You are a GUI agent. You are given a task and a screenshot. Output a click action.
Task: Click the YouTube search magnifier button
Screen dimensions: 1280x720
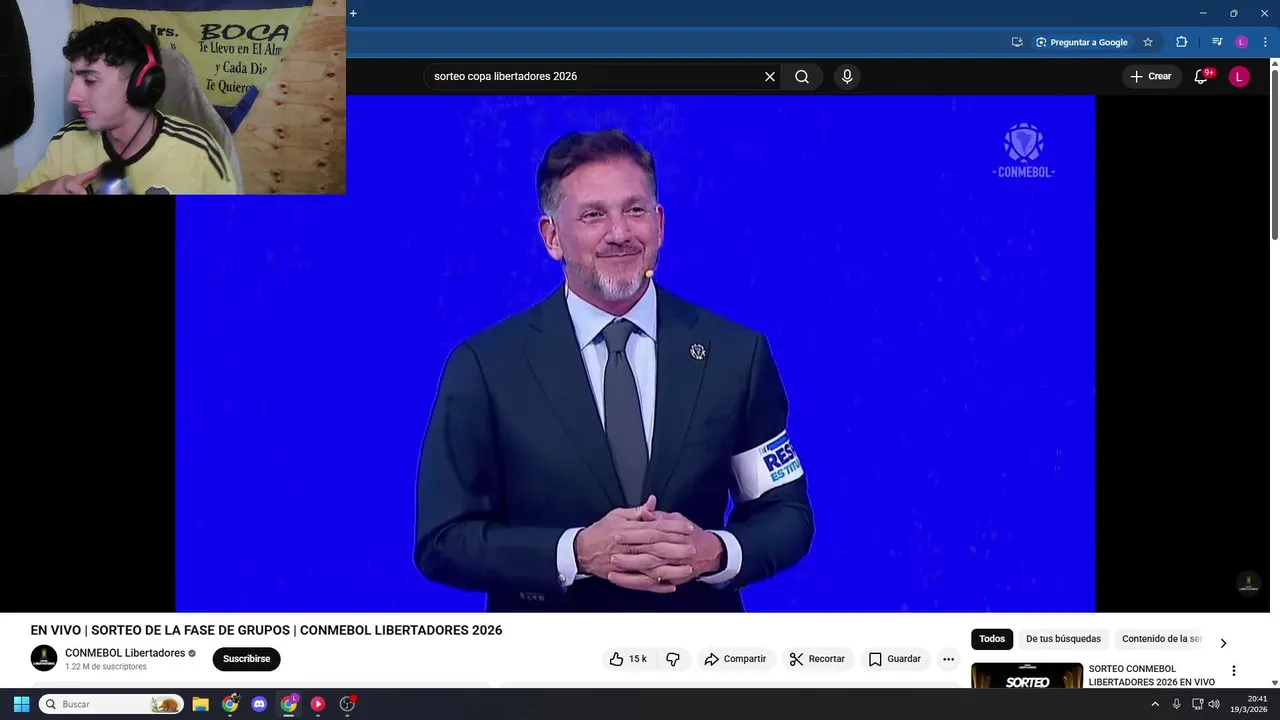coord(802,76)
